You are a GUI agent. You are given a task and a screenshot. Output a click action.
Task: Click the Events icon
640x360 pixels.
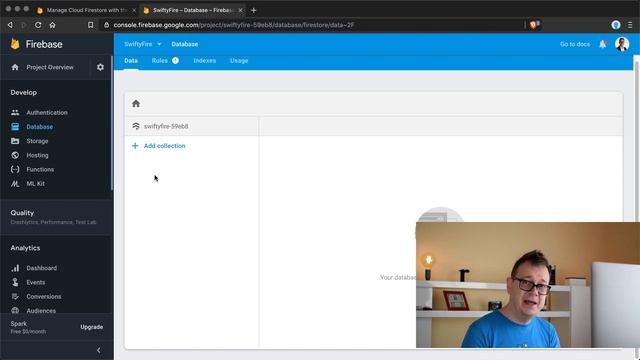coord(15,282)
